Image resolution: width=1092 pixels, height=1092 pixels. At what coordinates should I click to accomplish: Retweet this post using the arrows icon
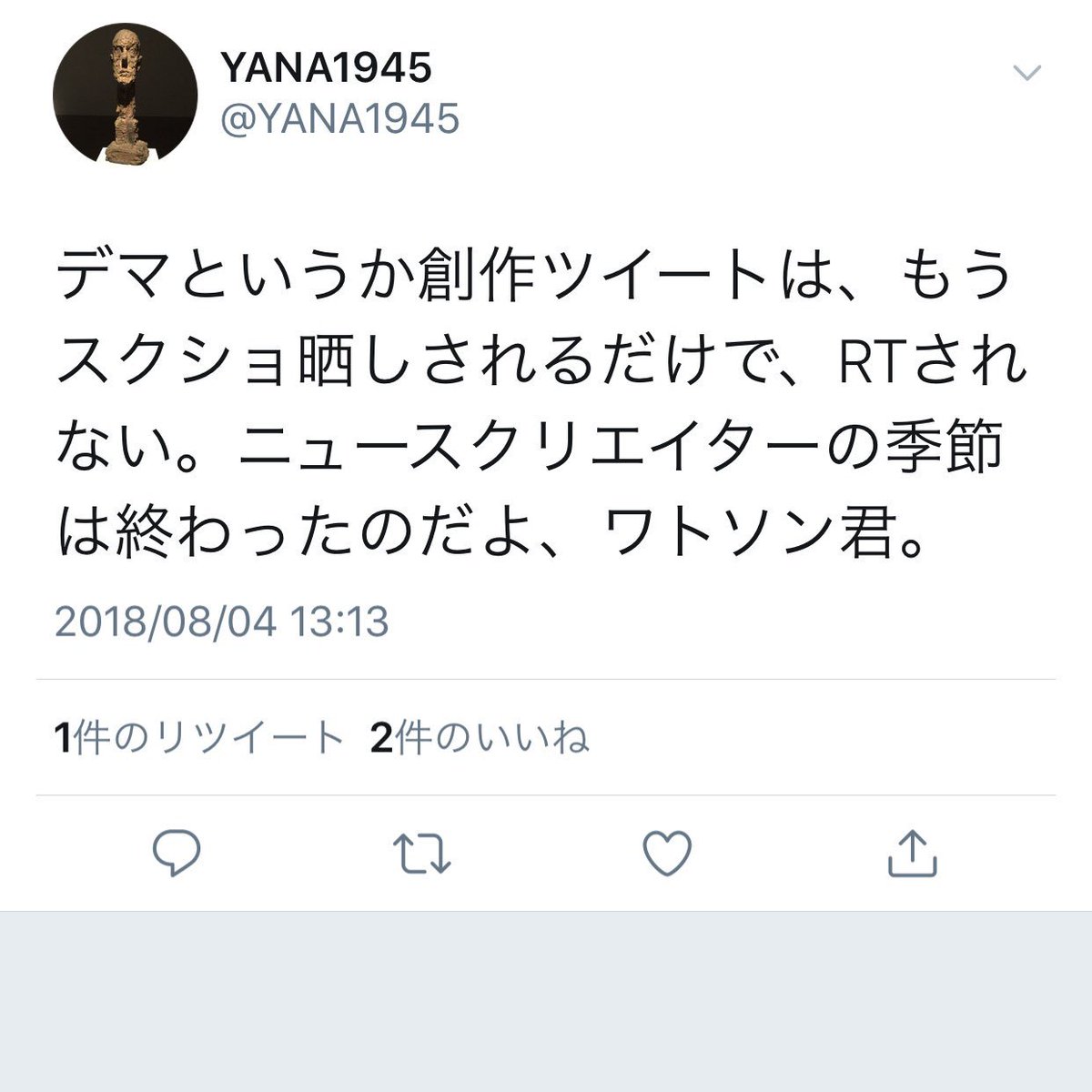tap(421, 854)
